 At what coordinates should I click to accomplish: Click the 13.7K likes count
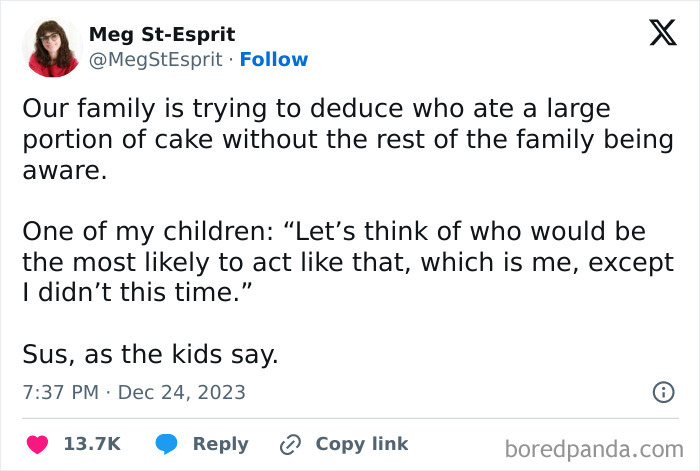[x=92, y=444]
